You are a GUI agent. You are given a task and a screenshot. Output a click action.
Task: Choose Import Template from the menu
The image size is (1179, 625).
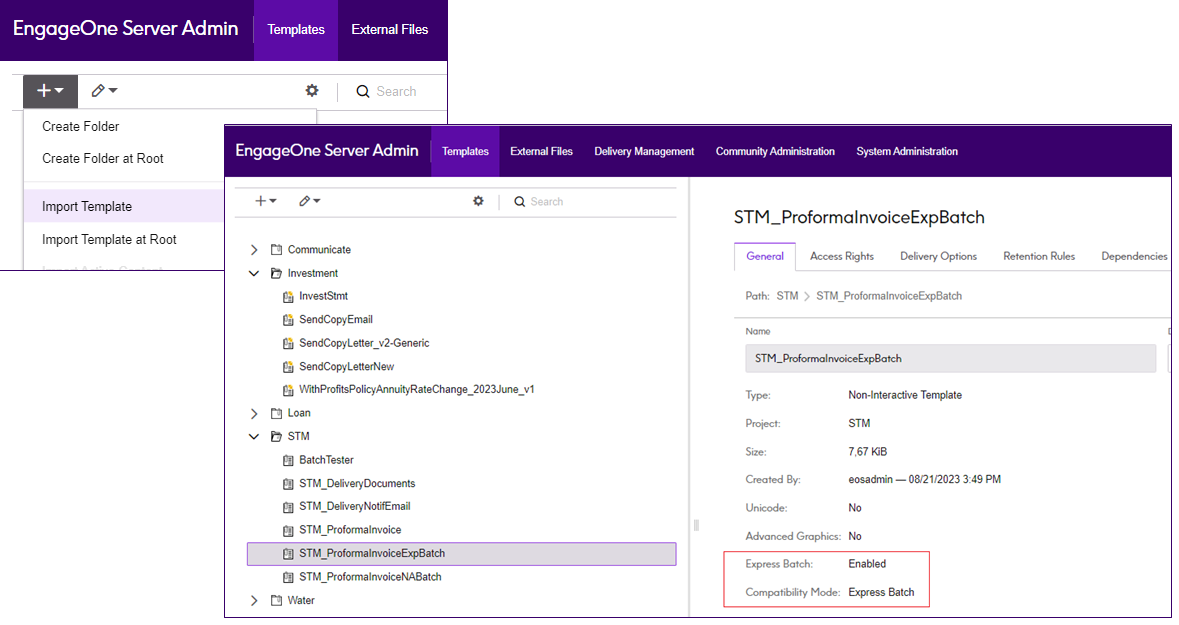click(x=87, y=206)
